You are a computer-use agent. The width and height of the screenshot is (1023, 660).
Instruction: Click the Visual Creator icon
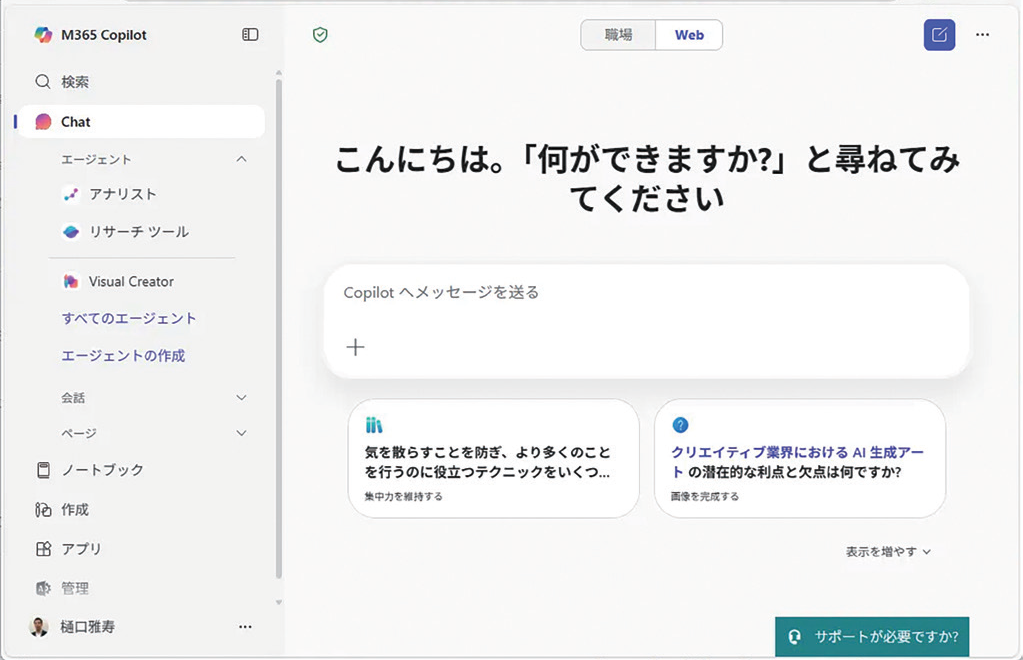70,282
